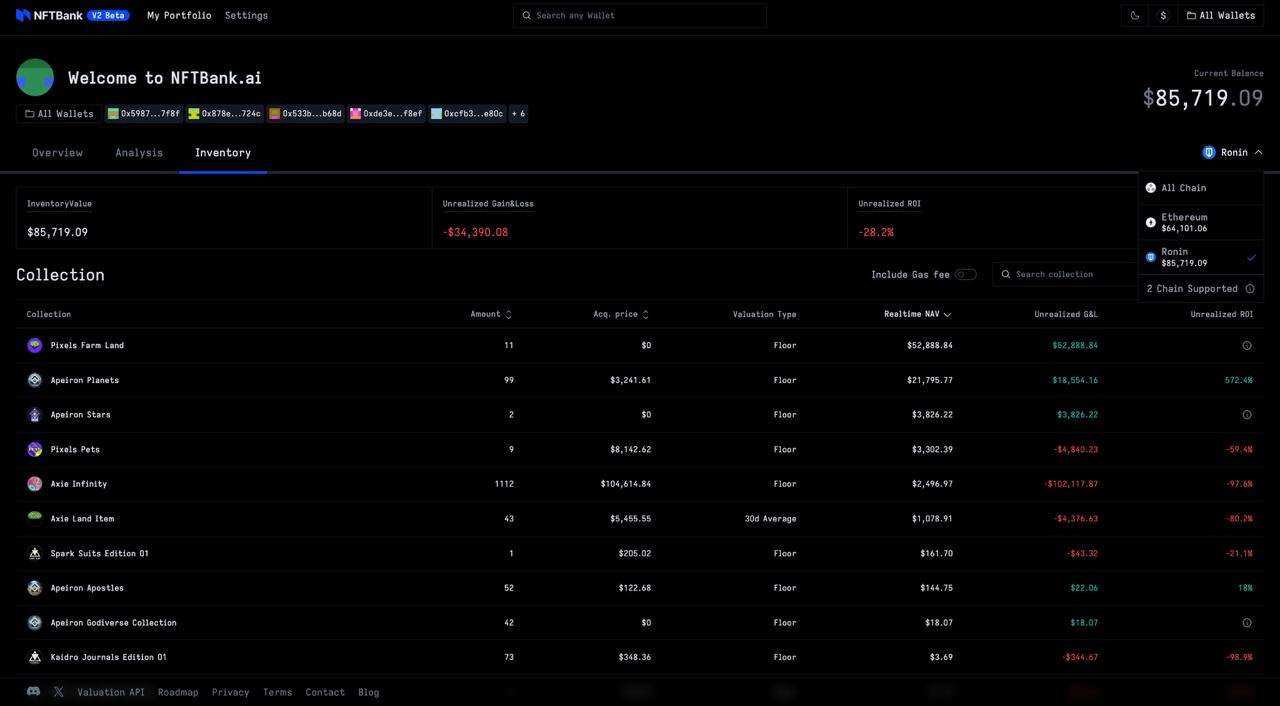Sort table by Acq. price column

pyautogui.click(x=621, y=314)
